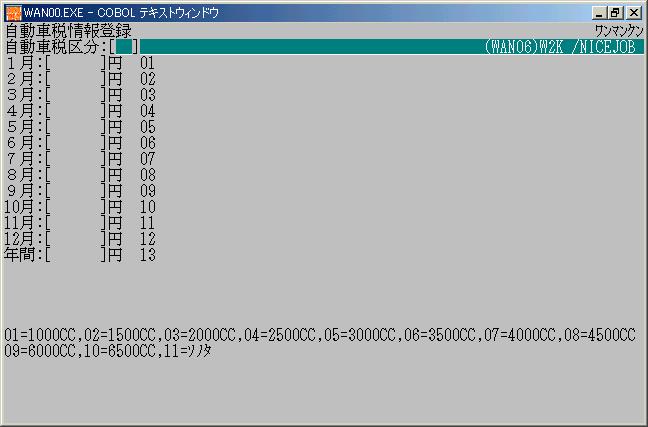Click the teal (WAN06)W2K /NICEJOB status bar
648x427 pixels.
click(400, 46)
